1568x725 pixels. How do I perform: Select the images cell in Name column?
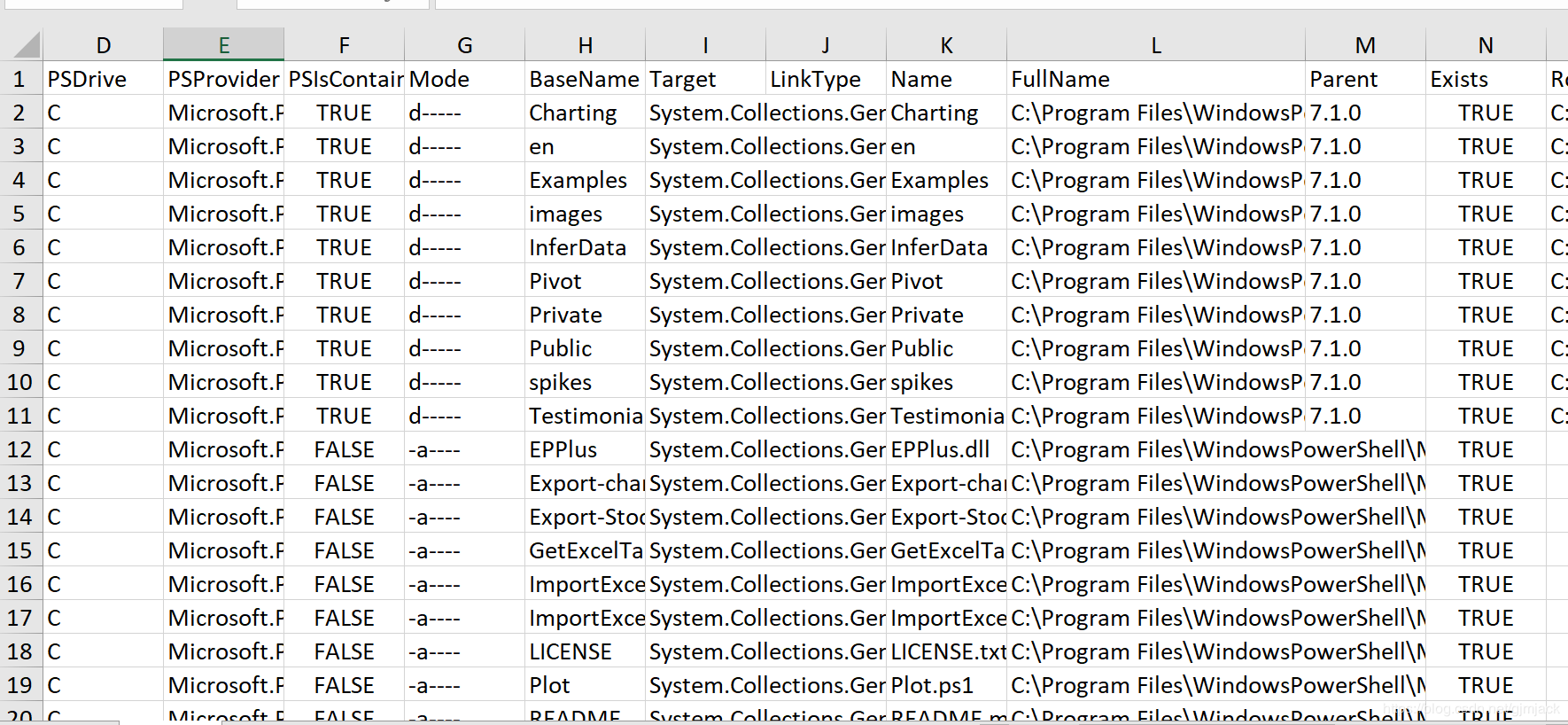click(x=947, y=214)
